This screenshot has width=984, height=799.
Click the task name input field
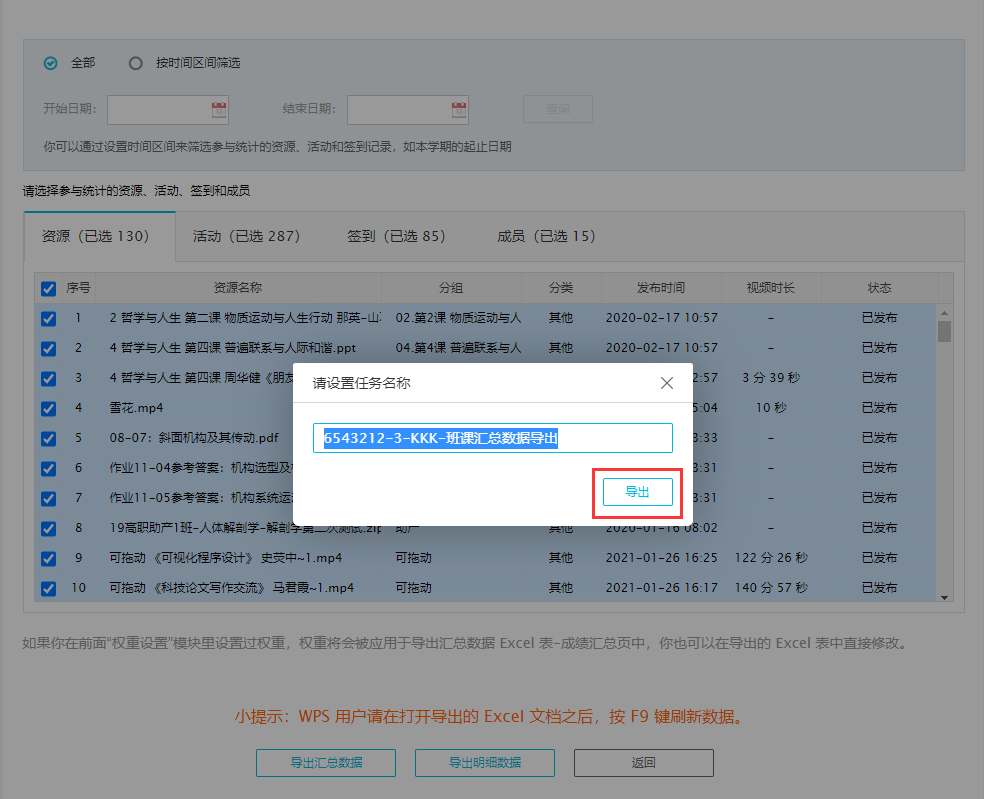pos(495,437)
